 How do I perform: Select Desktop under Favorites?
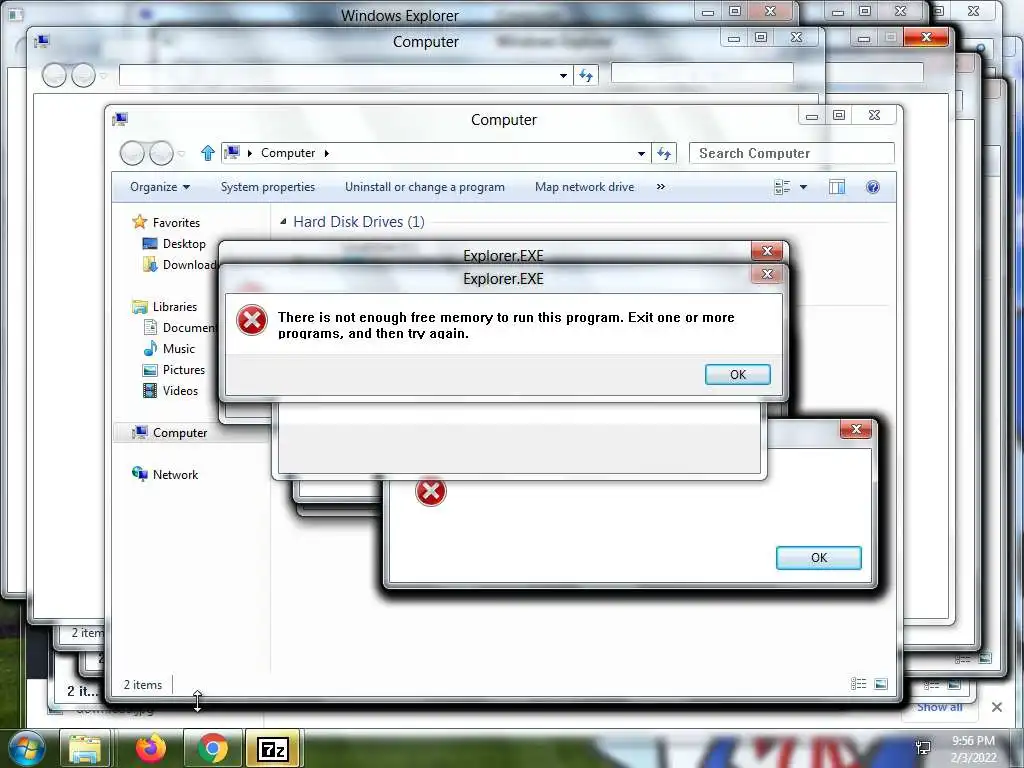click(174, 244)
